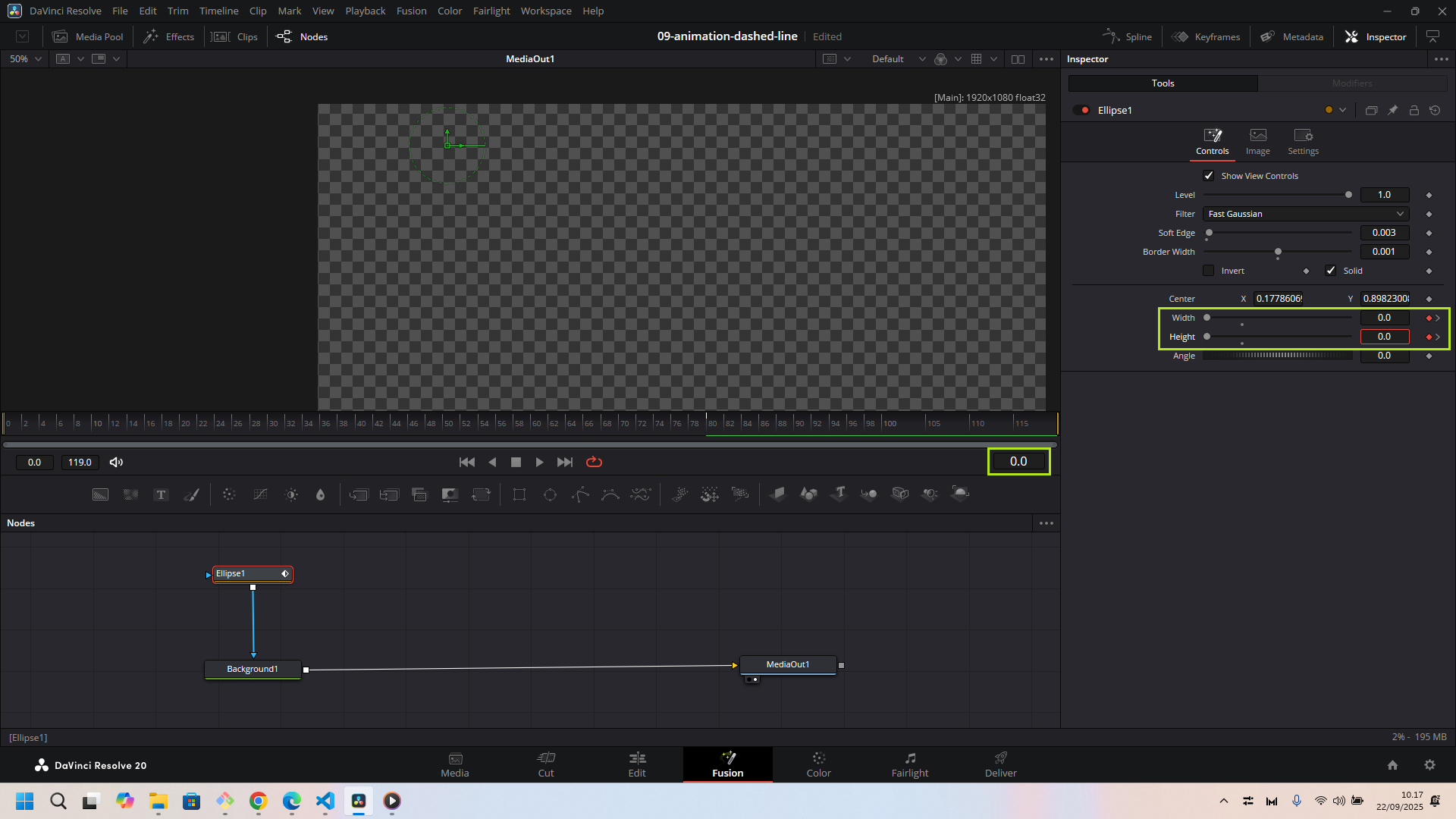Switch to the Settings tab in Inspector
The height and width of the screenshot is (819, 1456).
[1303, 141]
